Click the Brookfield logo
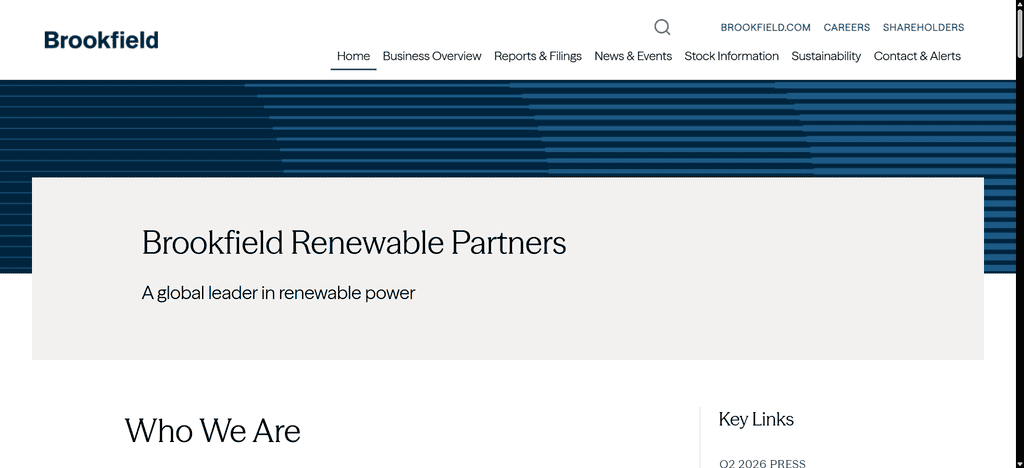1024x468 pixels. click(101, 40)
